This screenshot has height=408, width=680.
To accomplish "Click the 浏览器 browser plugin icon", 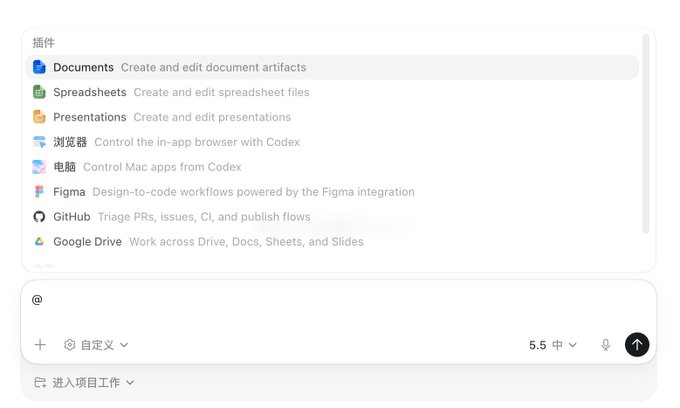I will coord(39,142).
